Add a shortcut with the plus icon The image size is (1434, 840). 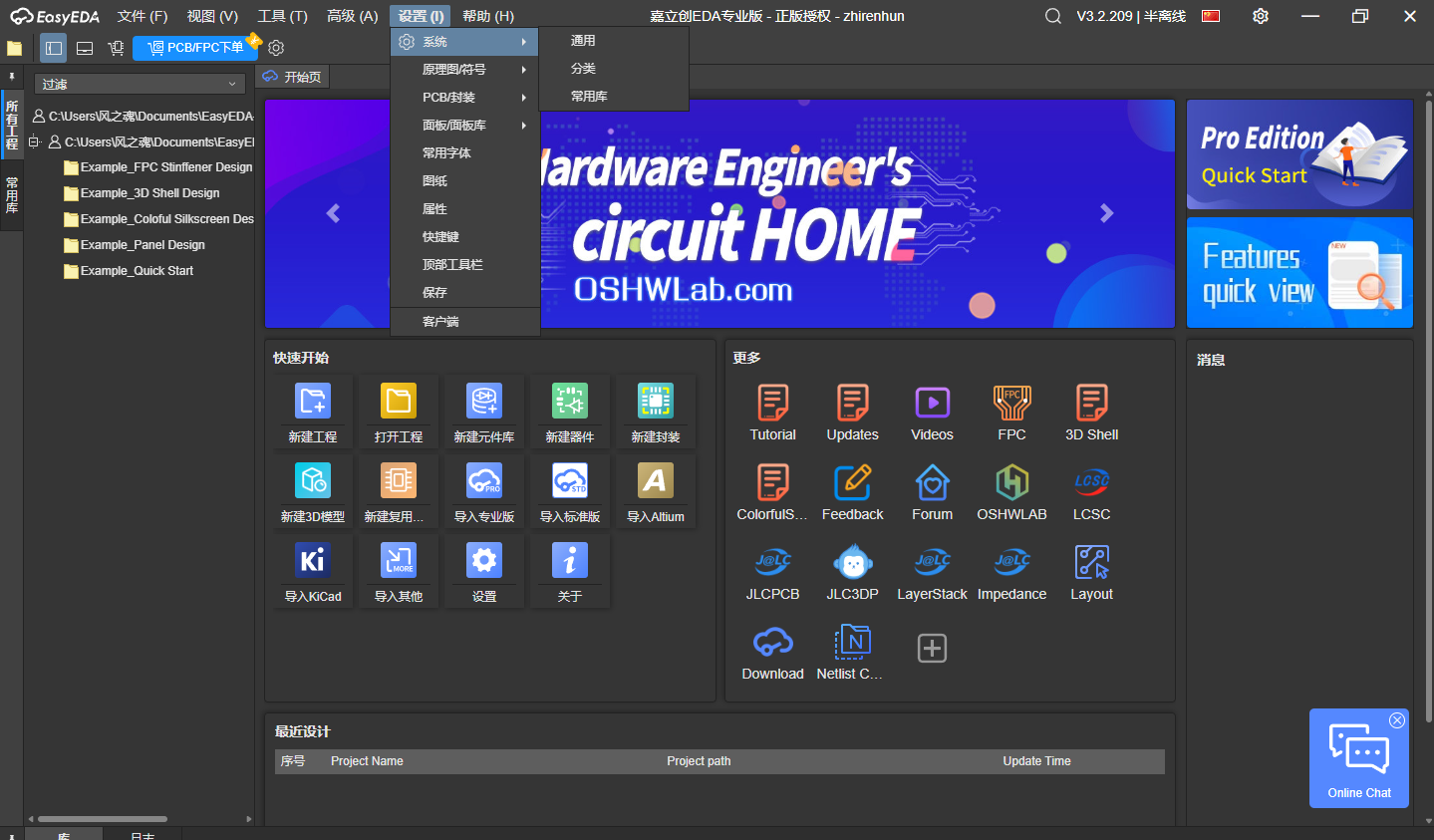pyautogui.click(x=932, y=649)
